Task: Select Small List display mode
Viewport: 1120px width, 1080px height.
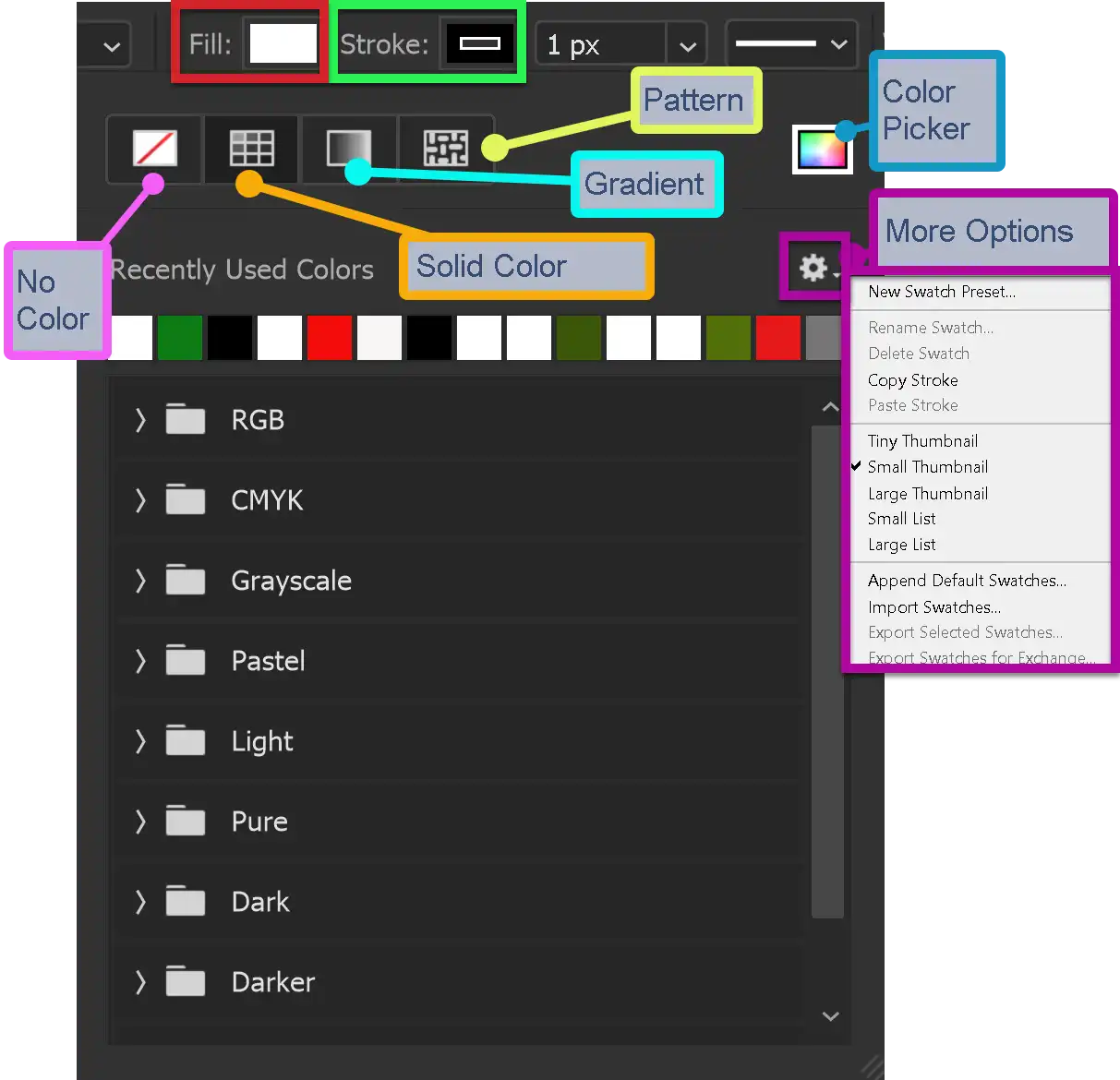Action: click(x=900, y=519)
